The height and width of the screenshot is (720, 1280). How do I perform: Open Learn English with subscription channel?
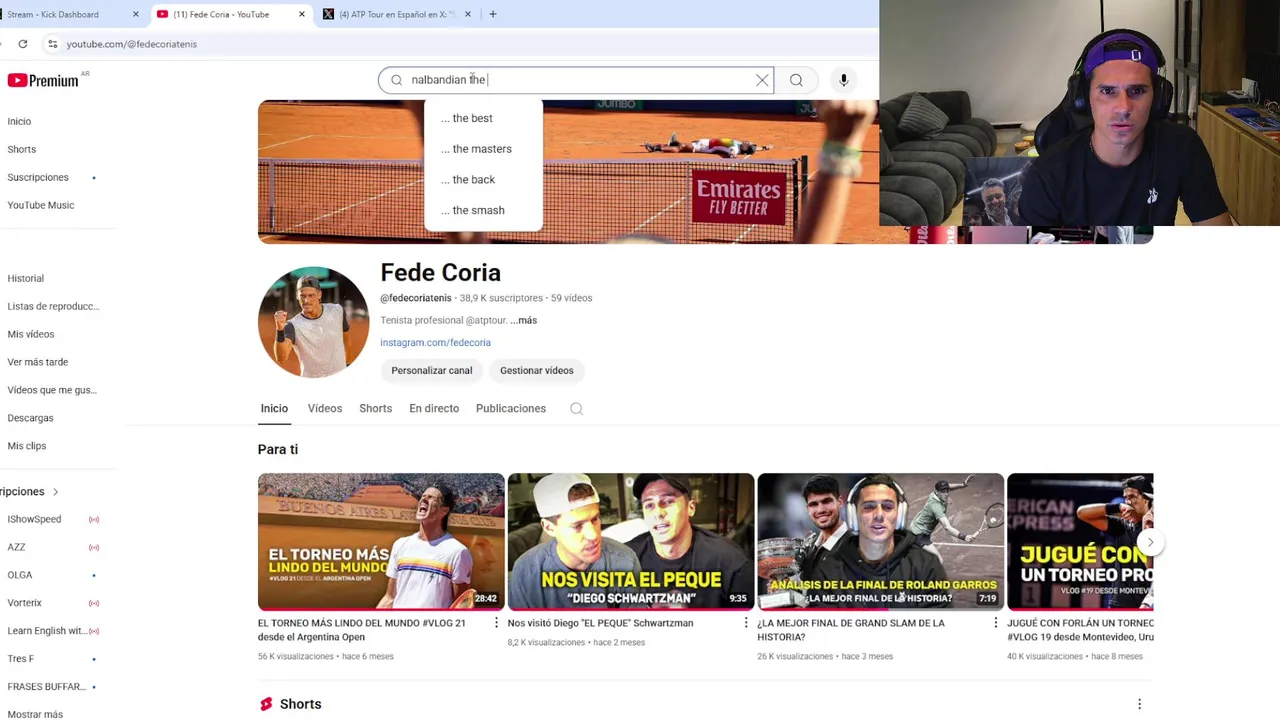[46, 631]
